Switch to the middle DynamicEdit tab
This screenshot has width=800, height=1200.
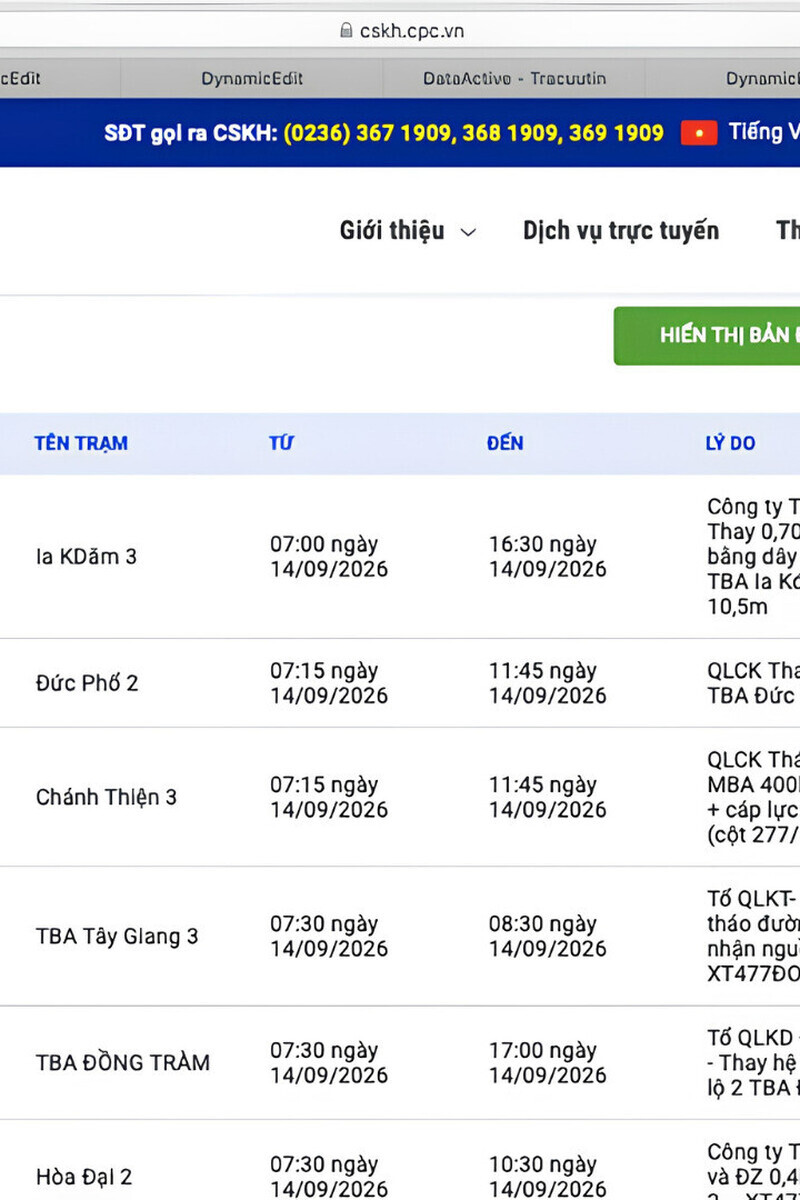(252, 78)
